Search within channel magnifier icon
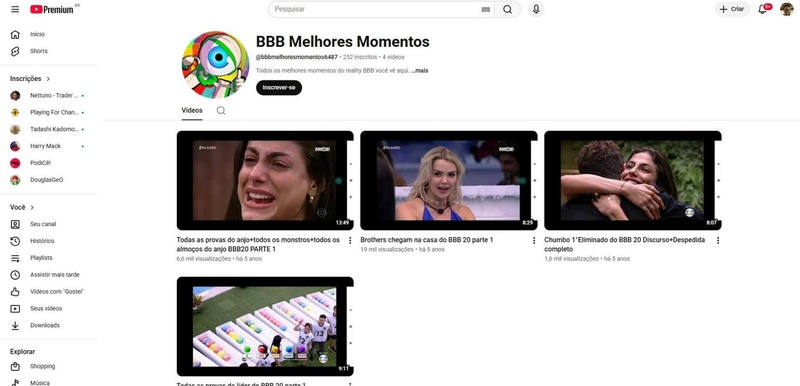 220,110
